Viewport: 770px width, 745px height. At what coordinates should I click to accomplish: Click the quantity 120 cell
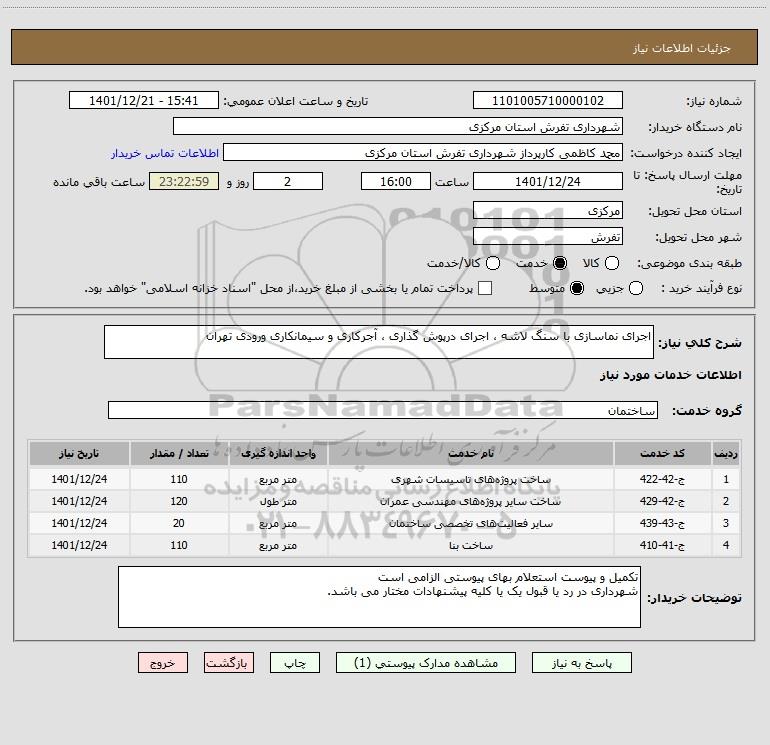(179, 501)
